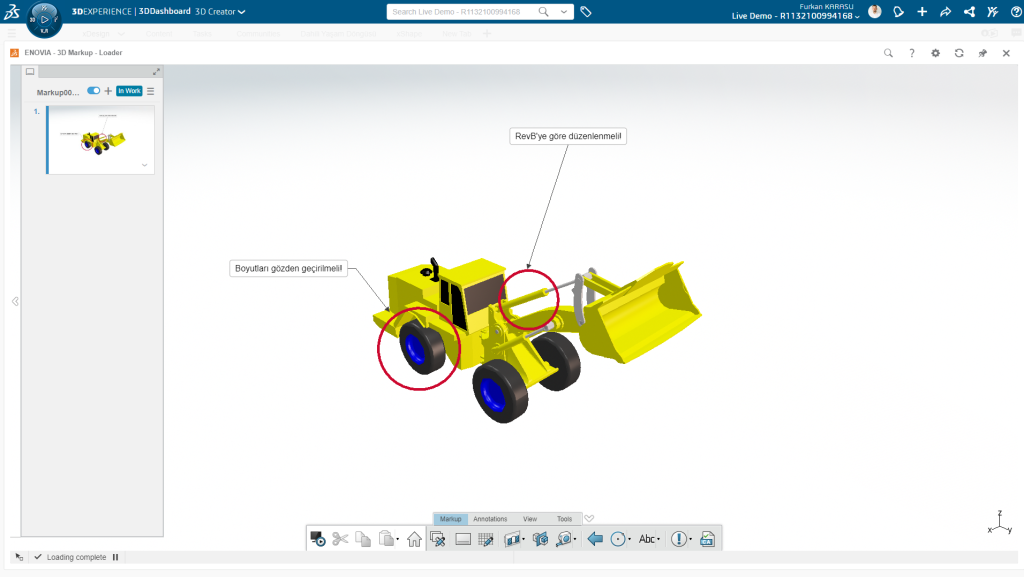The image size is (1024, 577).
Task: Expand chevron on markup slide thumbnail
Action: point(144,164)
